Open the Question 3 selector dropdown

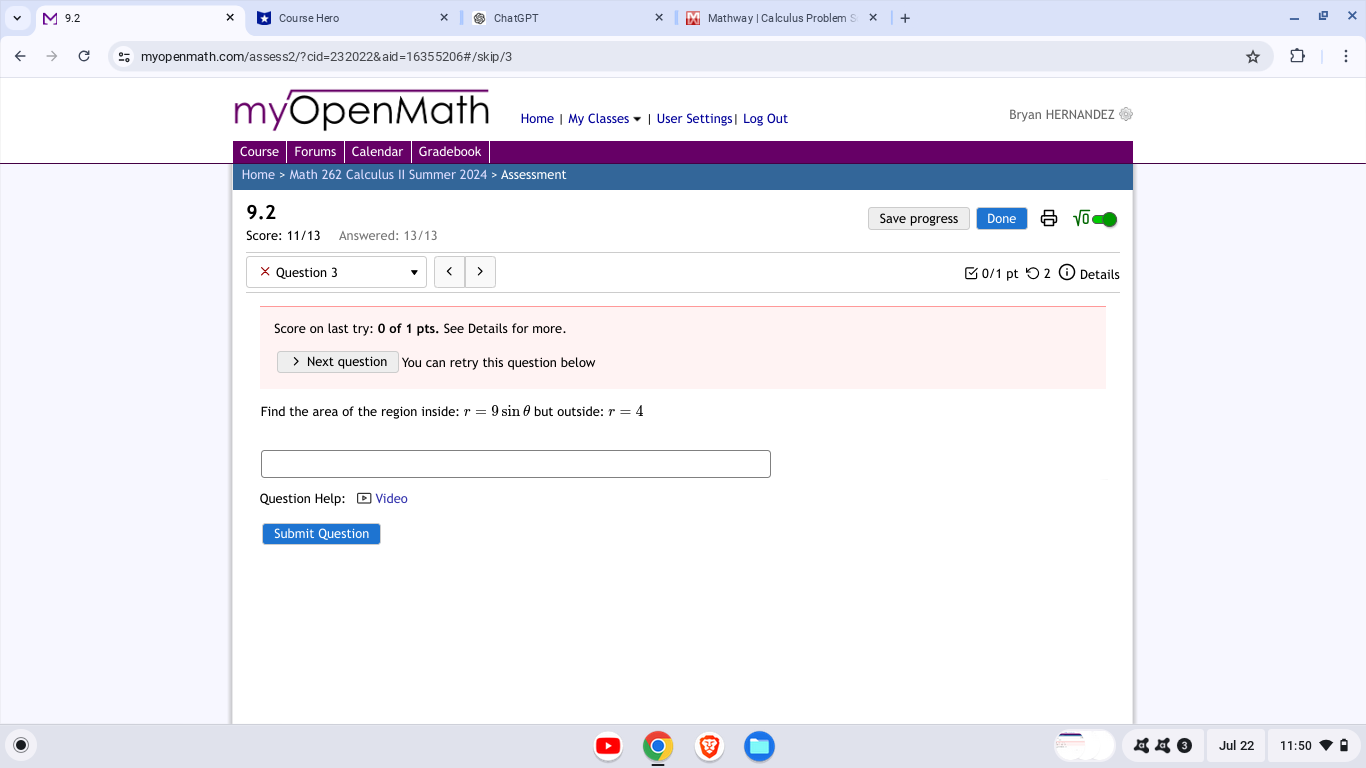point(337,272)
